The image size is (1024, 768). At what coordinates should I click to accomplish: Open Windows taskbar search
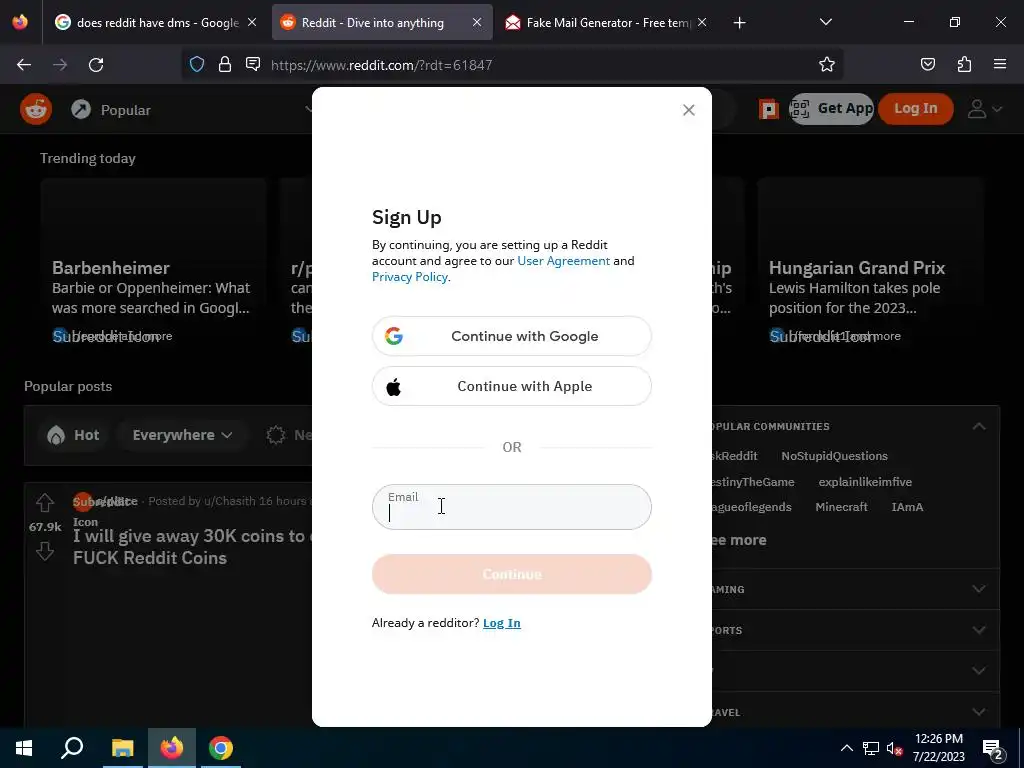pyautogui.click(x=72, y=748)
